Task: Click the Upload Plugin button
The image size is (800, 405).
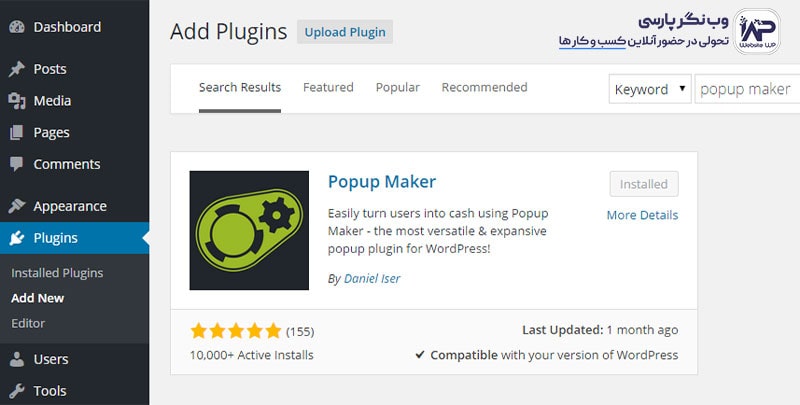Action: pos(345,32)
